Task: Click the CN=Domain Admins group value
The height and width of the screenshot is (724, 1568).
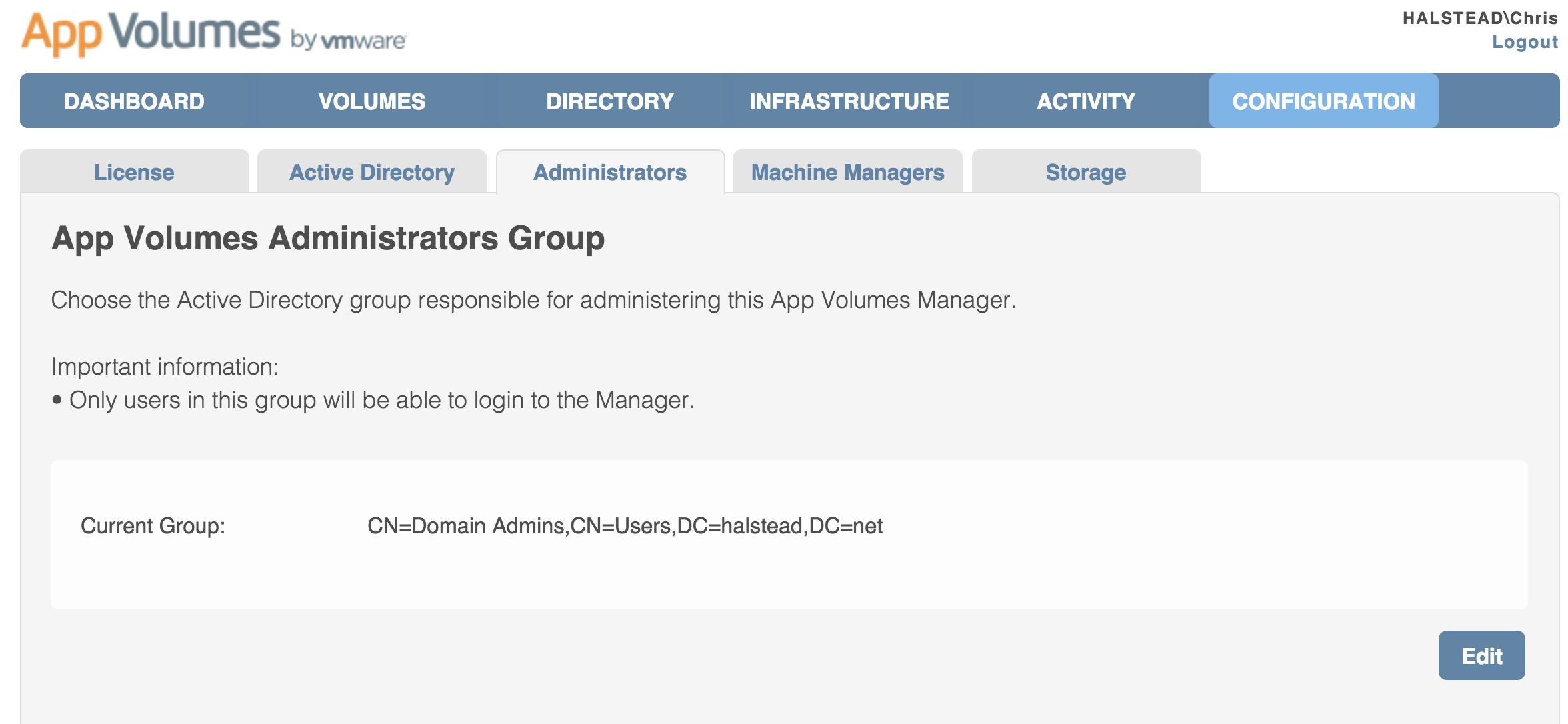Action: [625, 526]
